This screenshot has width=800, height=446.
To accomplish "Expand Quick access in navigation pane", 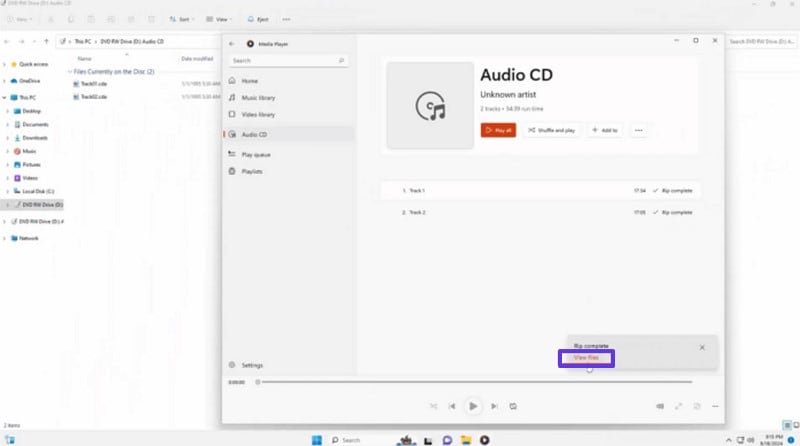I will pos(5,64).
